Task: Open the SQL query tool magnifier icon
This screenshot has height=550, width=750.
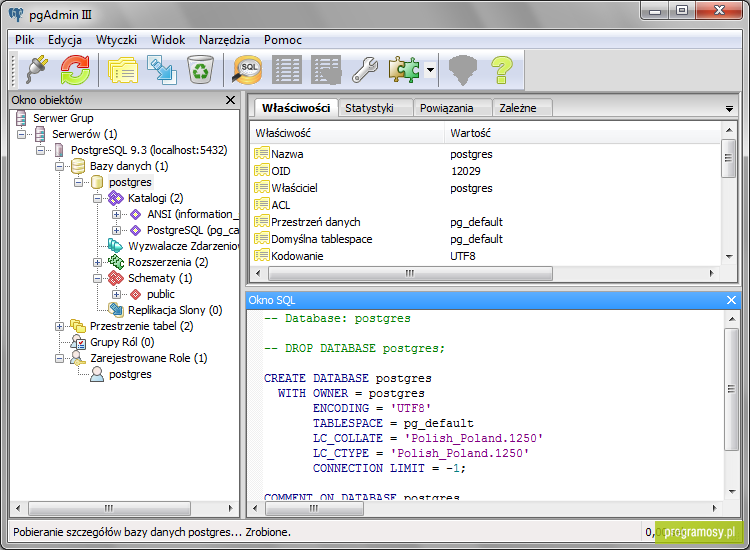Action: 247,70
